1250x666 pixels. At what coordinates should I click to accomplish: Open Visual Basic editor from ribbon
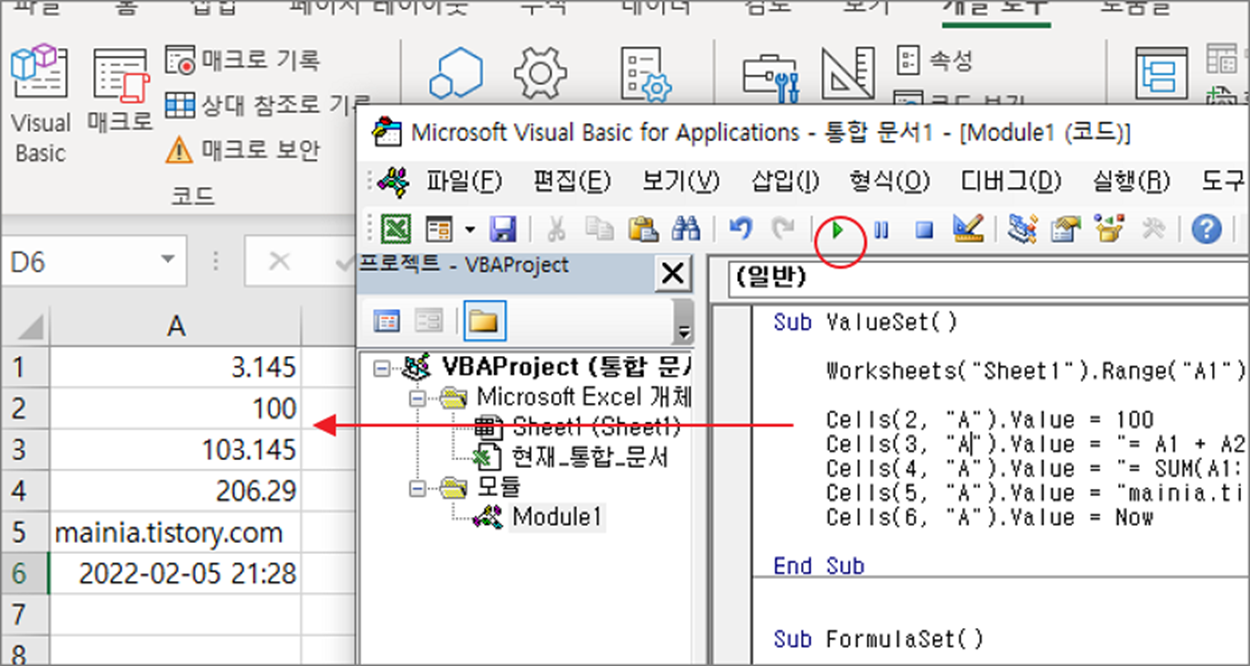point(40,105)
